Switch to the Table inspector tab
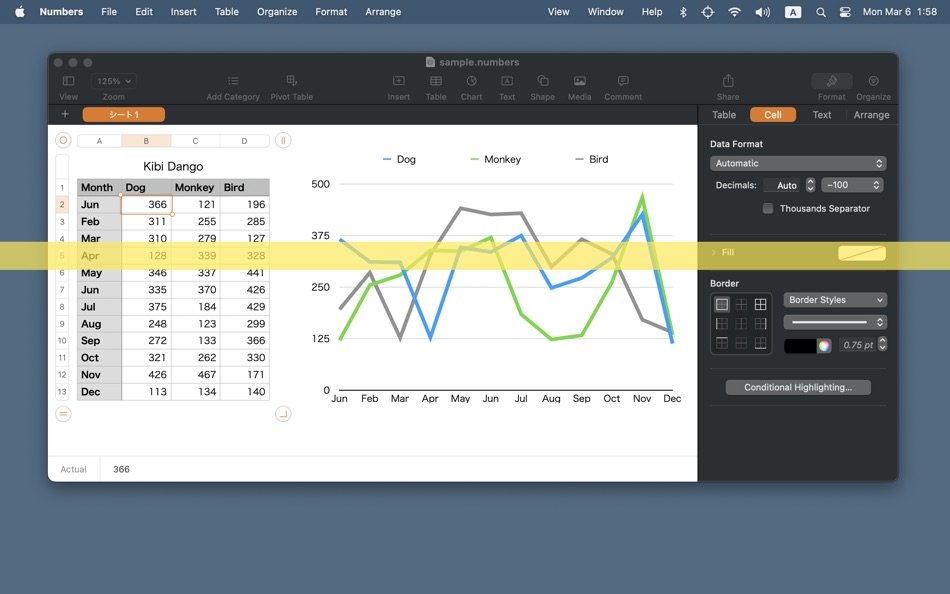This screenshot has width=950, height=594. [x=723, y=115]
